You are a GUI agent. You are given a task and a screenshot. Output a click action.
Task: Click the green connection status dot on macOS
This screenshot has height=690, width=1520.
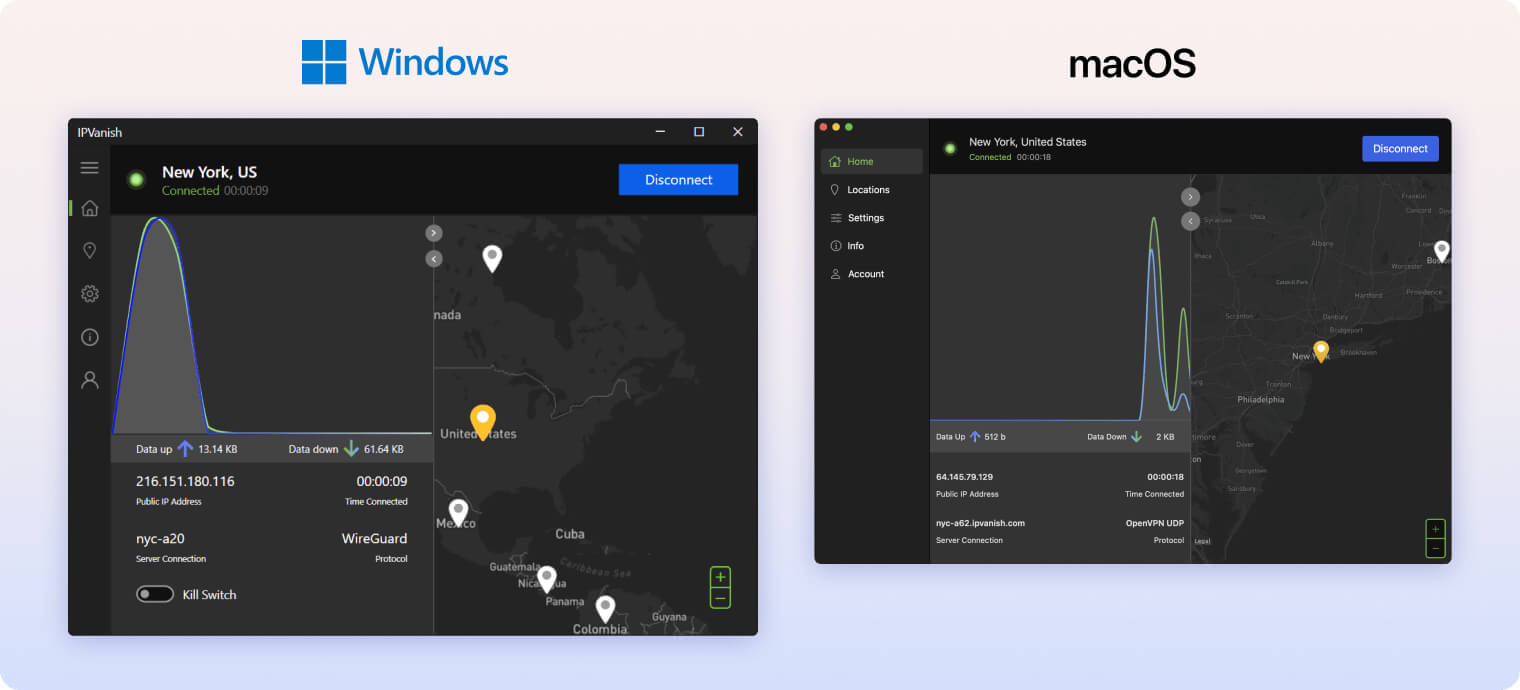click(949, 147)
